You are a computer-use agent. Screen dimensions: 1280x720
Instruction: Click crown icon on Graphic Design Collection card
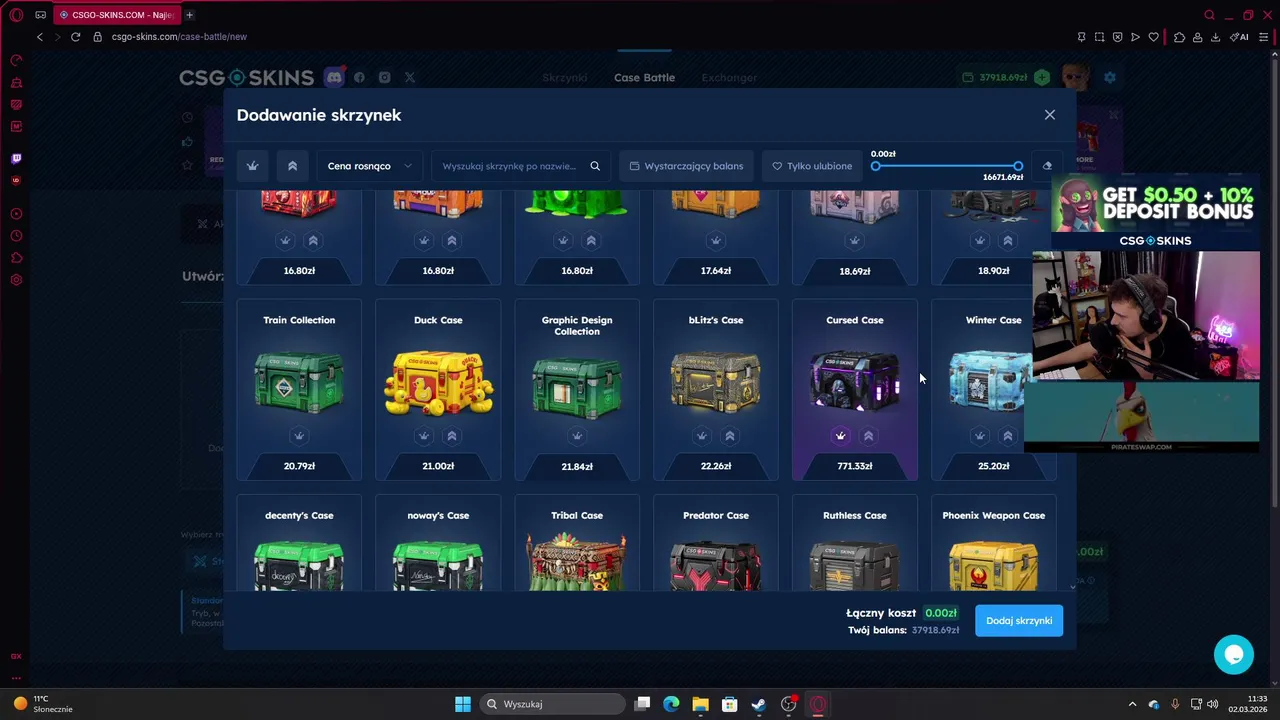(x=577, y=436)
